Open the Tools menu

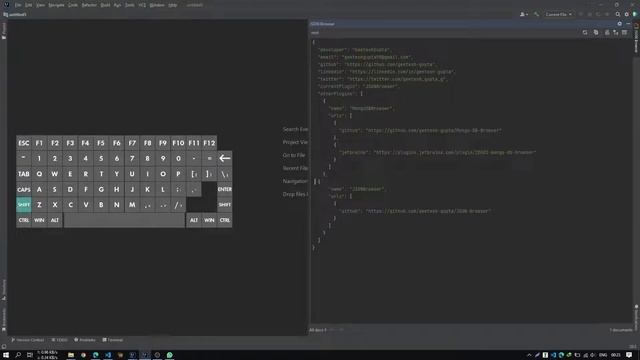tap(130, 5)
